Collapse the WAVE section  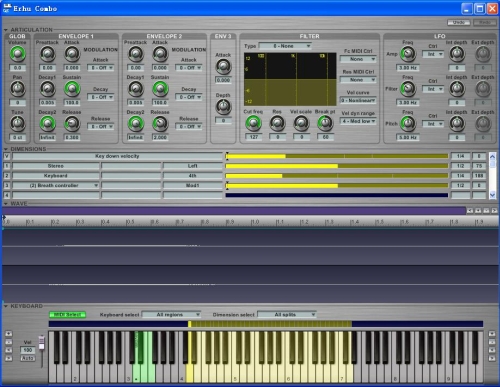tap(6, 204)
